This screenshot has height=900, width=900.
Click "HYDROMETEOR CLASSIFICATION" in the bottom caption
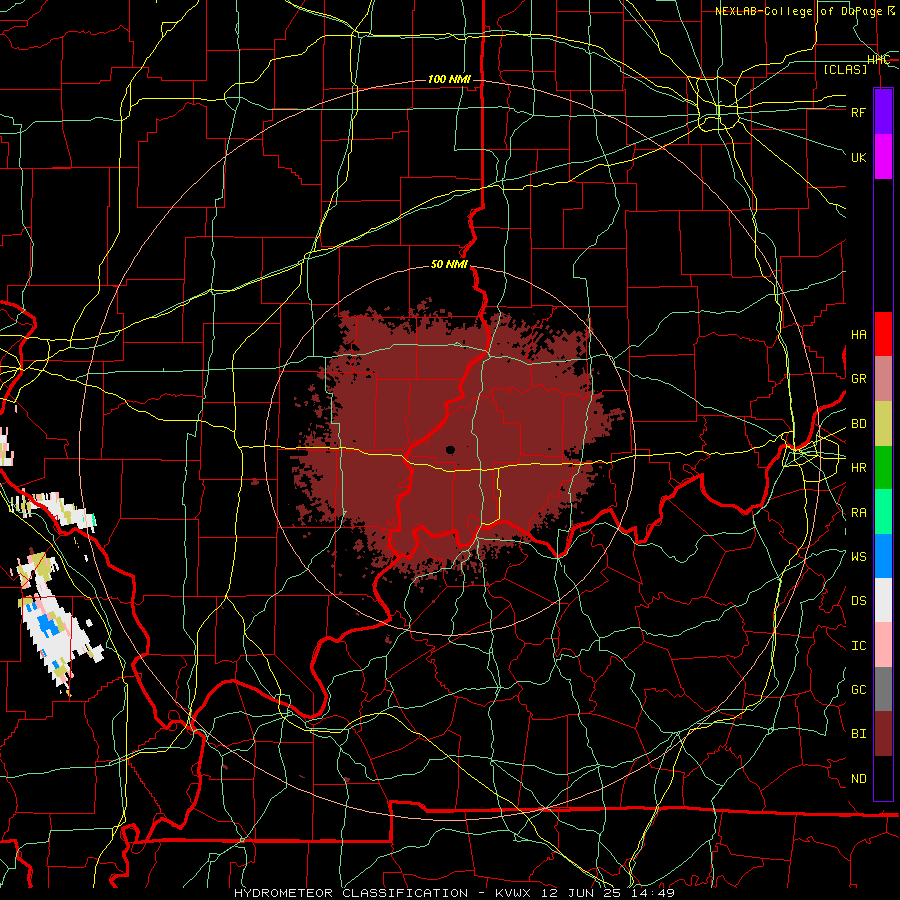click(x=351, y=893)
